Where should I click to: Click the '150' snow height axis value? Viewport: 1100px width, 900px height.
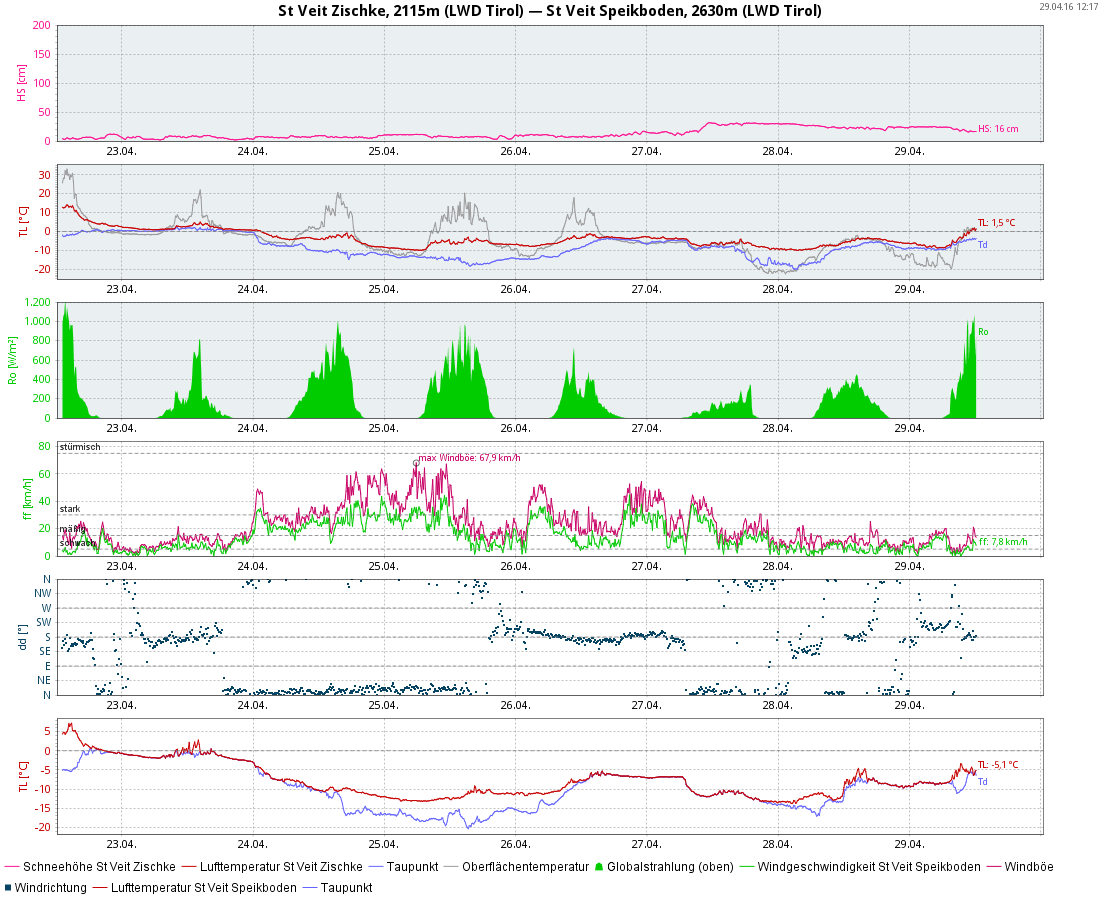pos(42,54)
